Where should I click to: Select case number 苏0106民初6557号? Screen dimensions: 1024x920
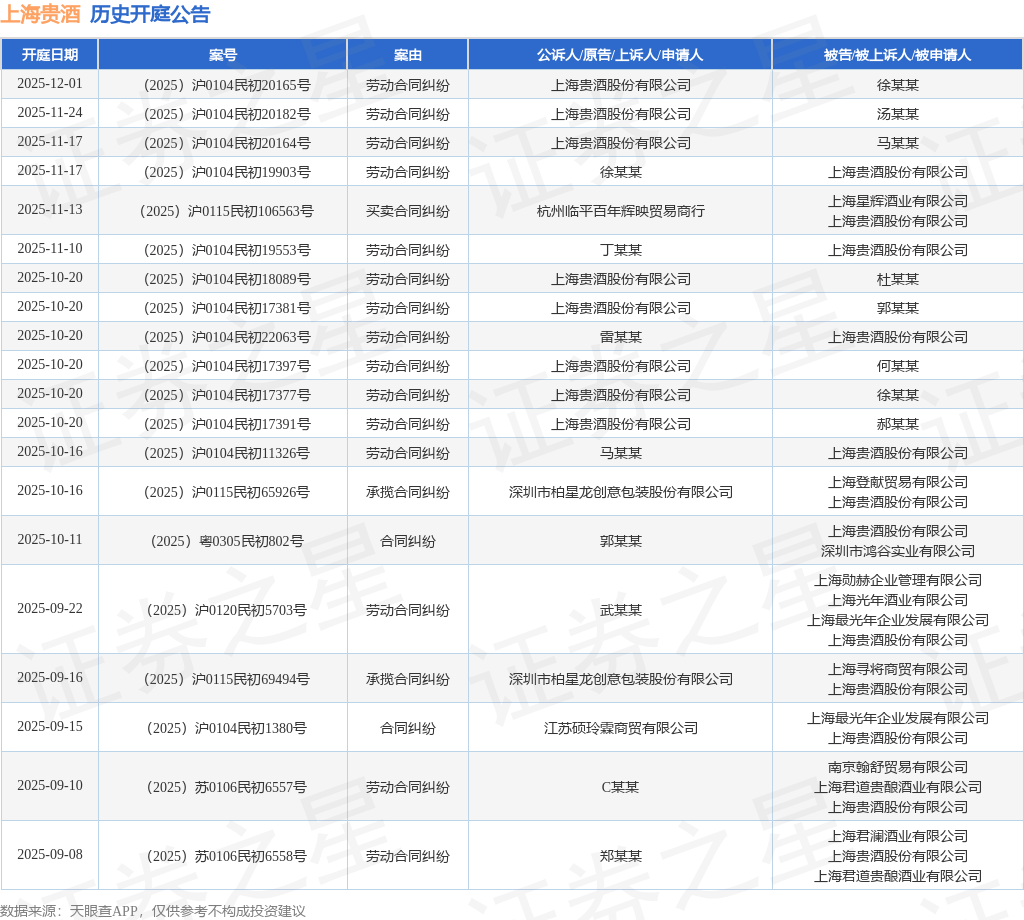click(227, 787)
